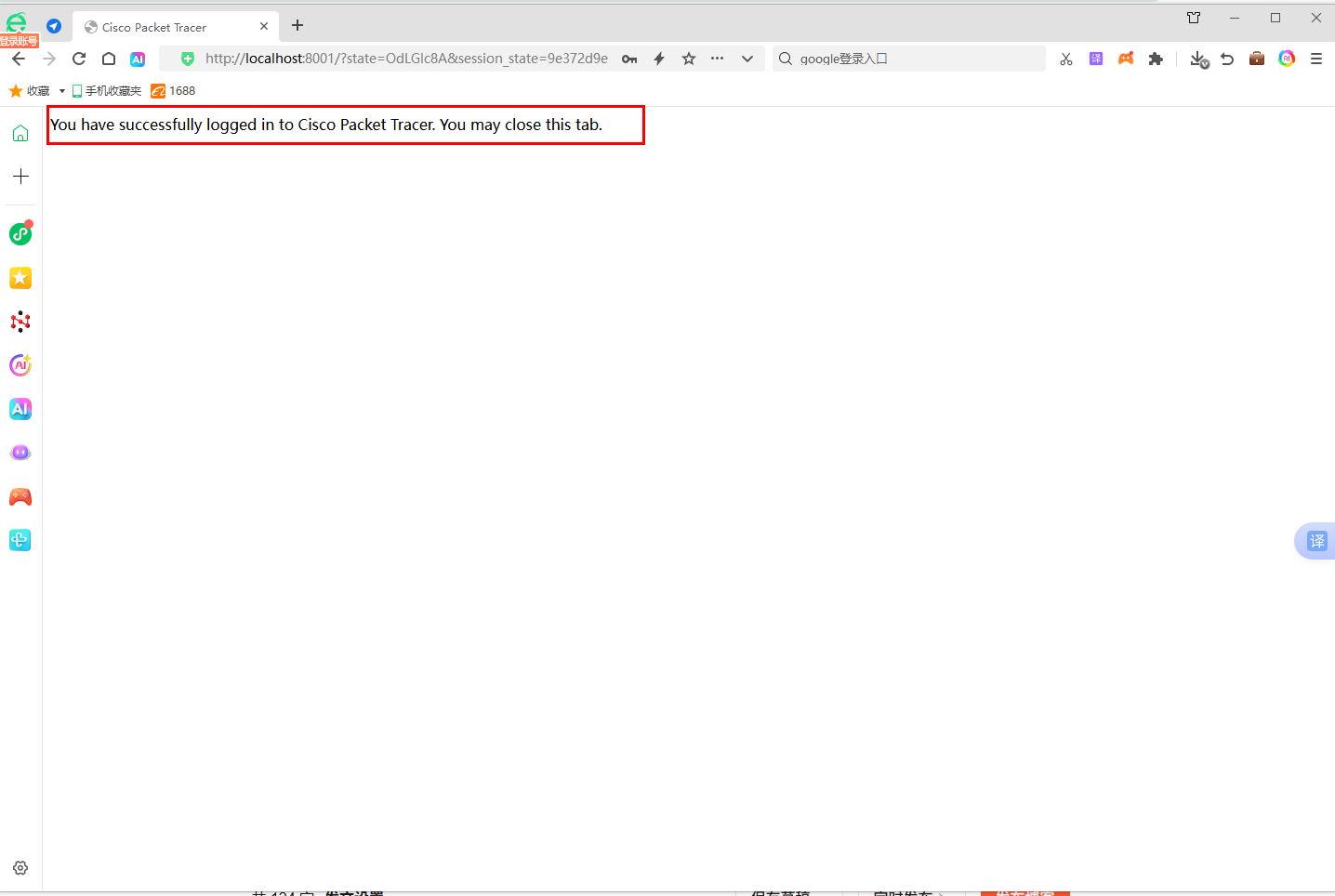Viewport: 1335px width, 896px height.
Task: Click sidebar plus add icon
Action: [20, 176]
